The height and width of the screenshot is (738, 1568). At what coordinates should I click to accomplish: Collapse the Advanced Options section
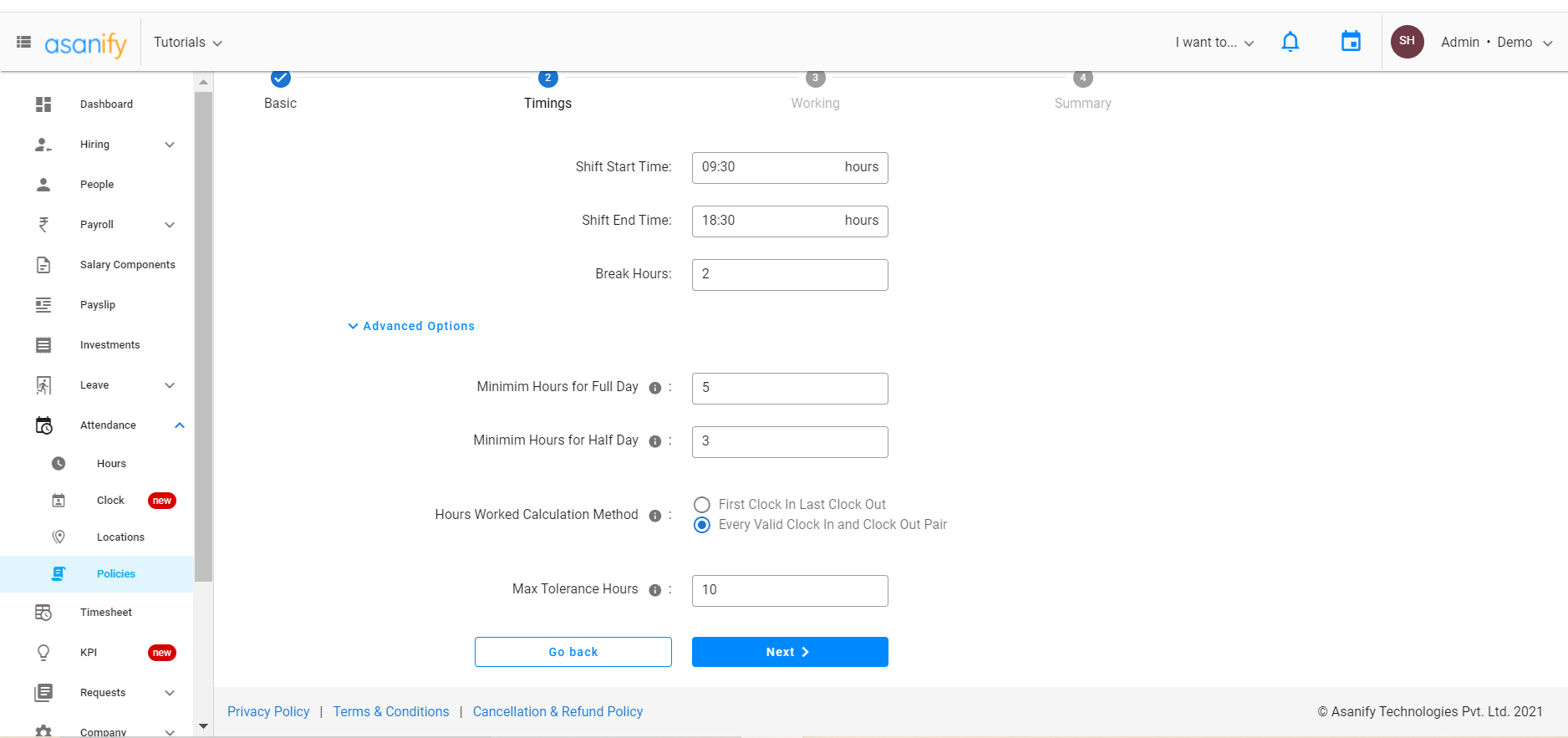click(x=411, y=326)
